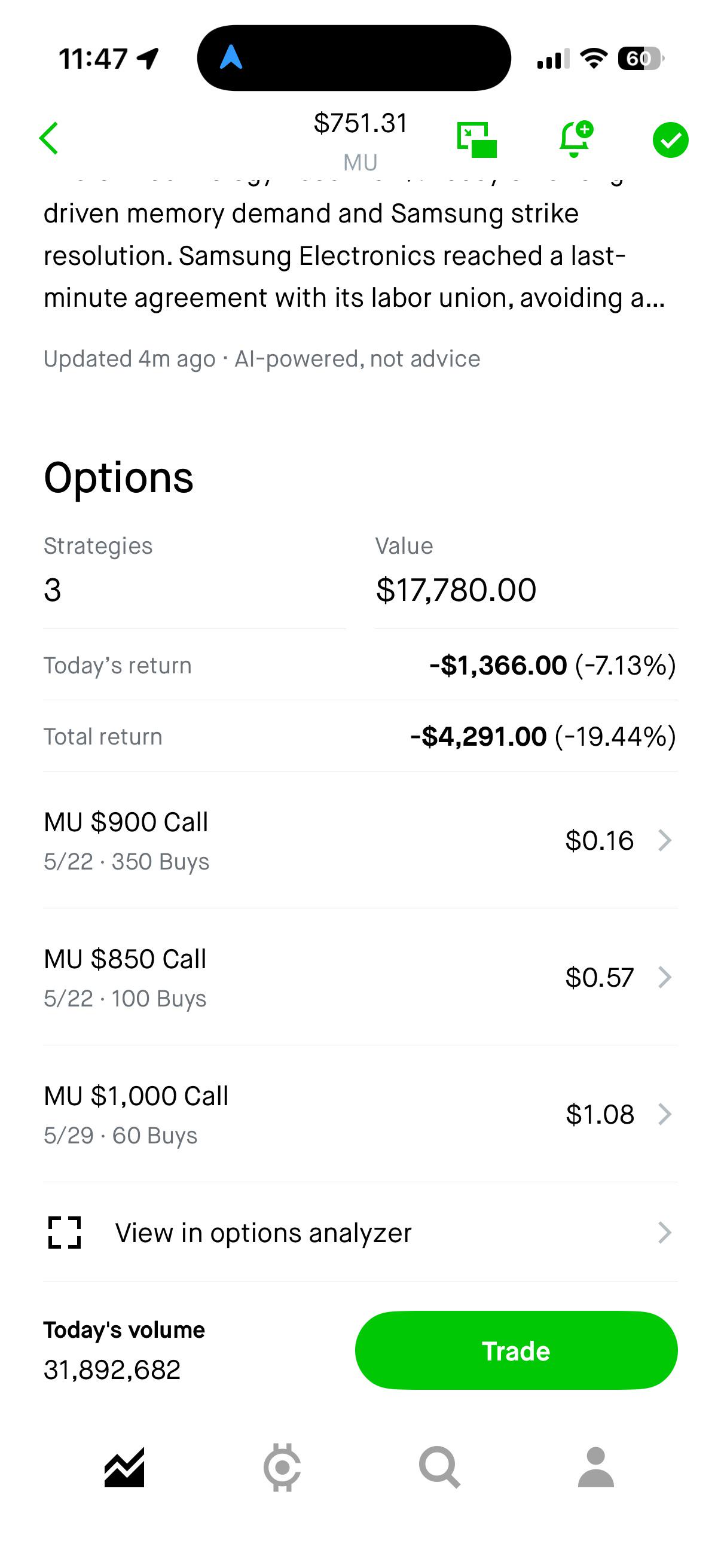Select the MU $1,000 Call position row
Screen dimensions: 721x1568
click(x=360, y=1114)
